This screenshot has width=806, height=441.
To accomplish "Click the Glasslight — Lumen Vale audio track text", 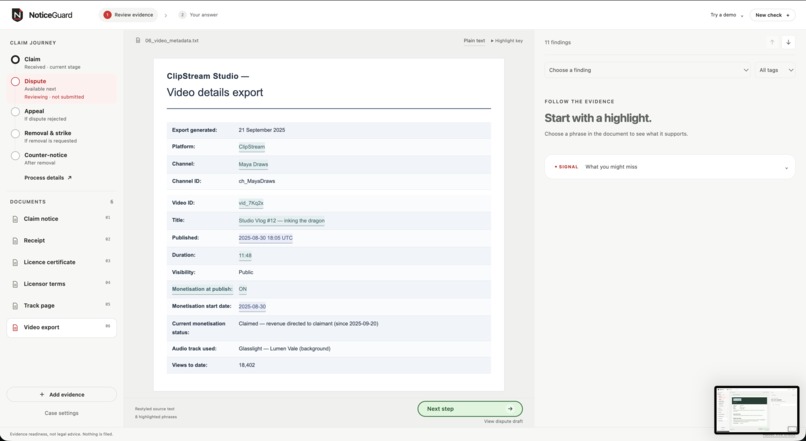I will click(284, 348).
